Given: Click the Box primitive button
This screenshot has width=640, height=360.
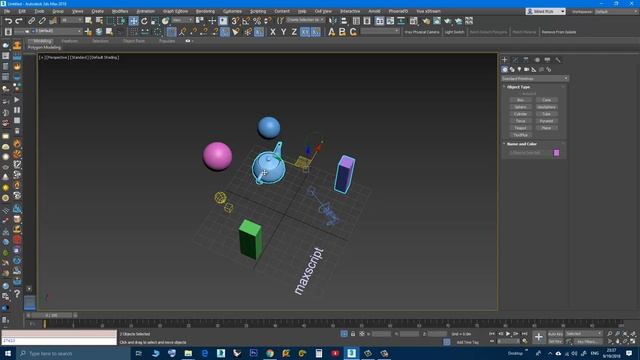Looking at the screenshot, I should click(x=520, y=100).
